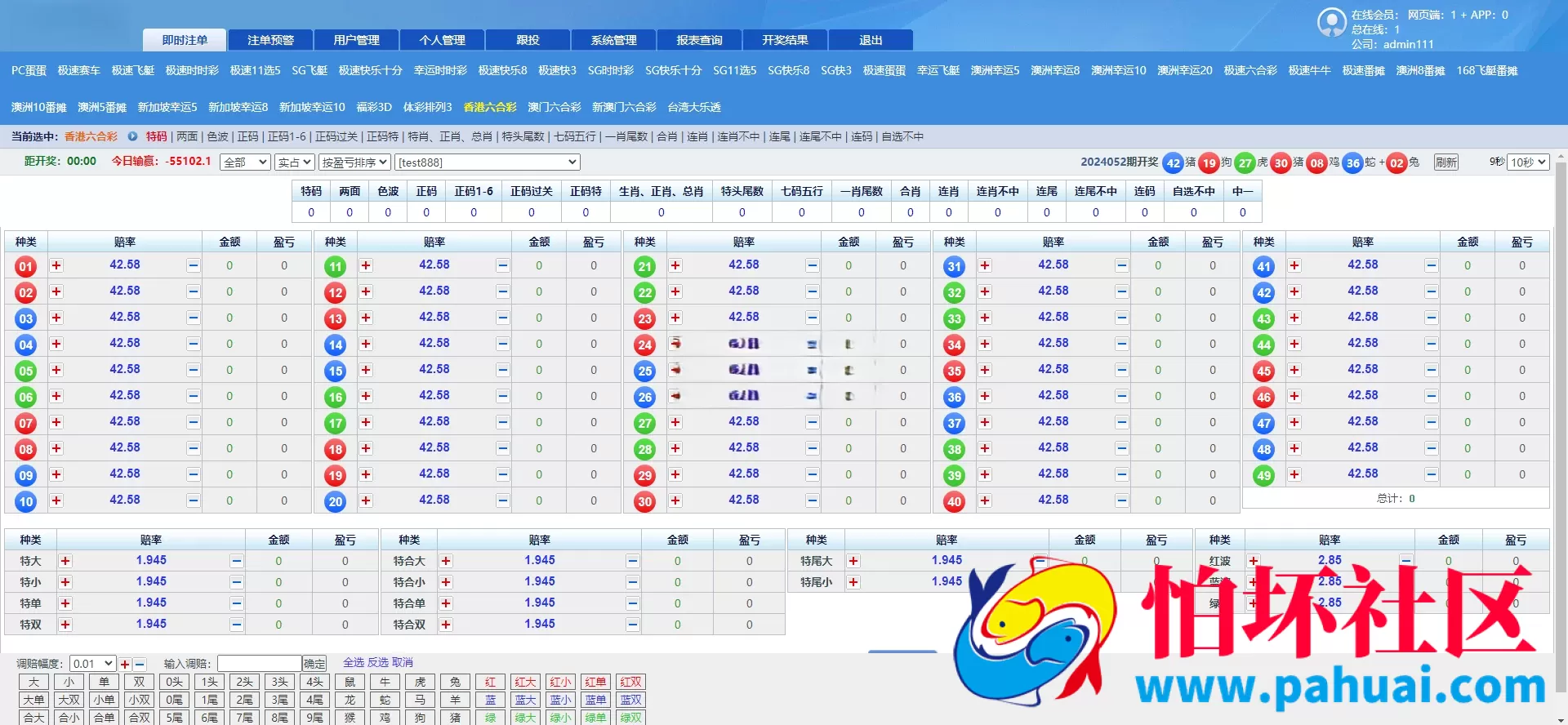Open the 调赔幅度 0.01 dropdown
Screen dimensions: 1568x725
point(92,664)
